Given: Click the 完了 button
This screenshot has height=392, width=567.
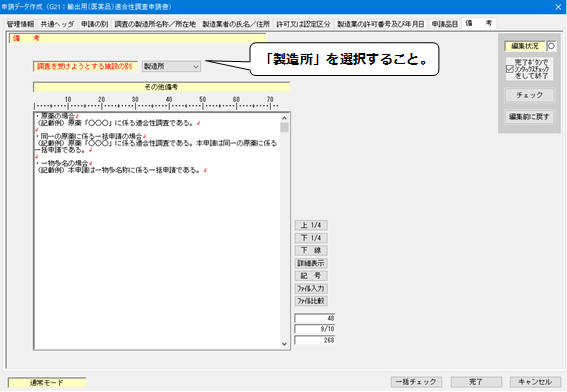Looking at the screenshot, I should coord(476,382).
